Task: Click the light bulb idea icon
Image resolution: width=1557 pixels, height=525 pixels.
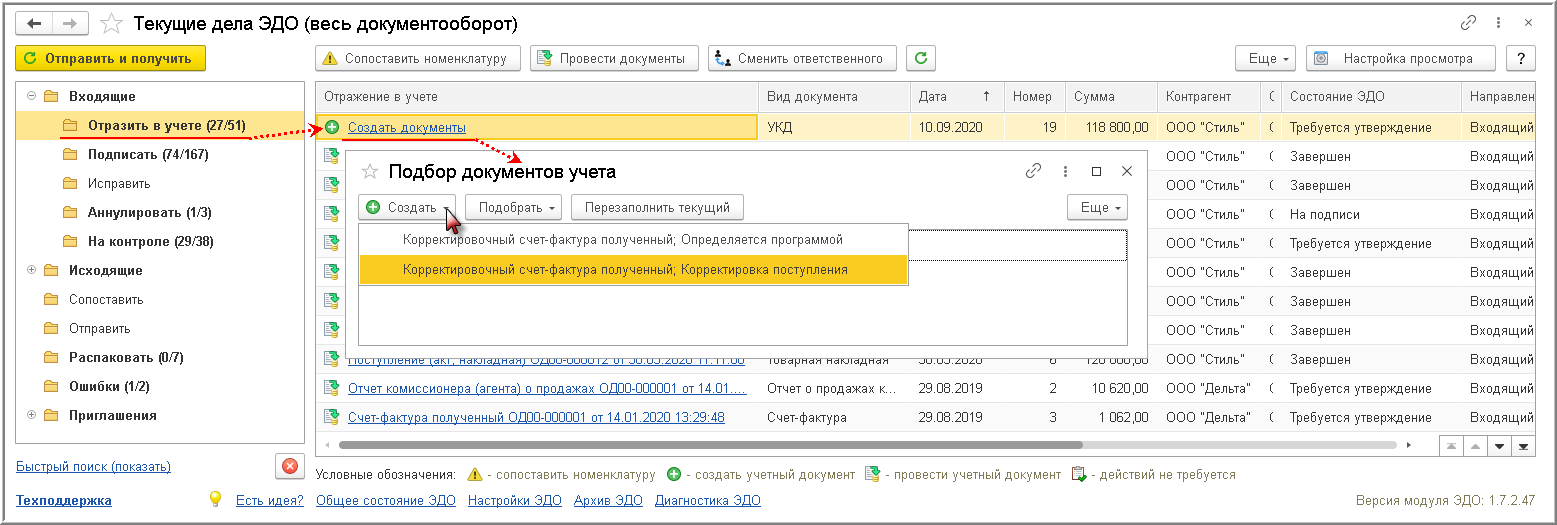Action: (214, 499)
